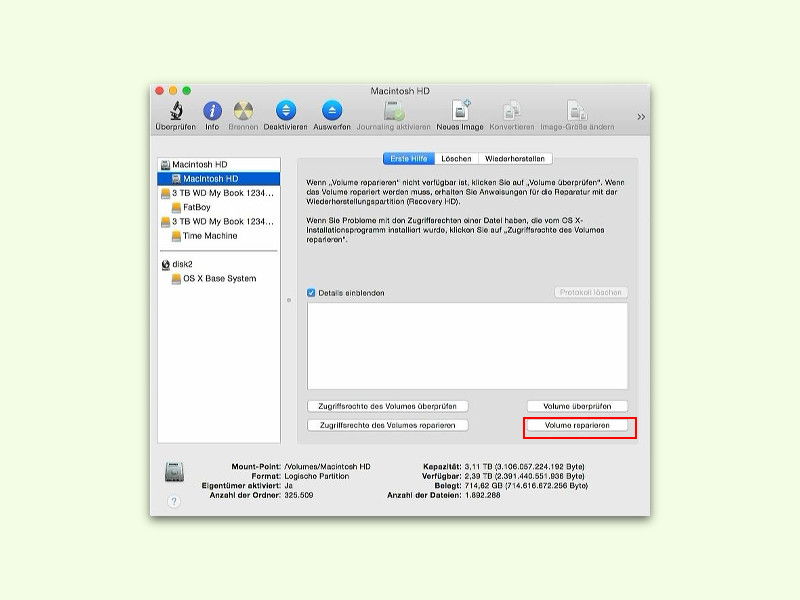
Task: Click the Brennen disc icon
Action: (x=243, y=111)
